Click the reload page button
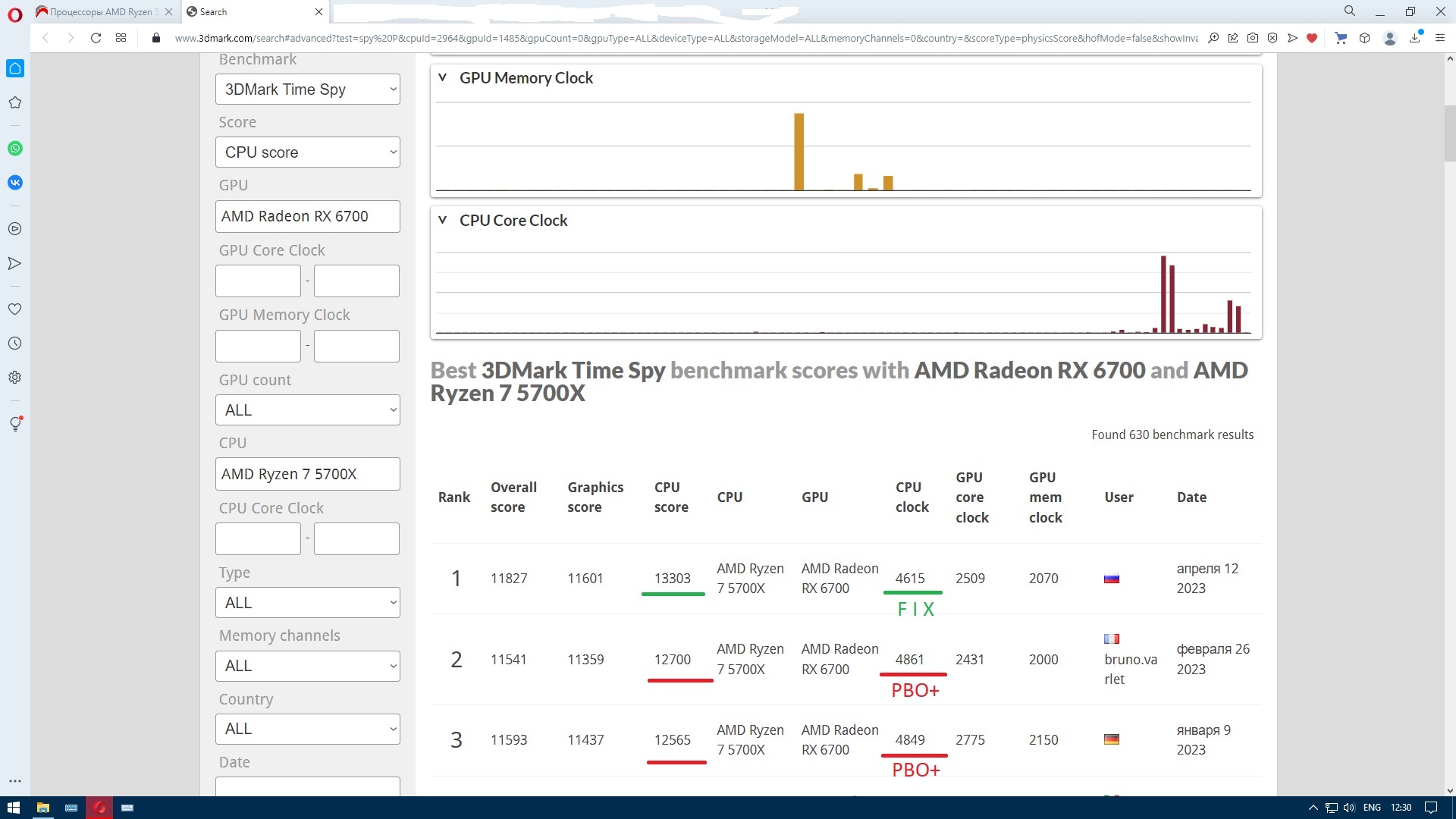Image resolution: width=1456 pixels, height=819 pixels. pos(96,38)
